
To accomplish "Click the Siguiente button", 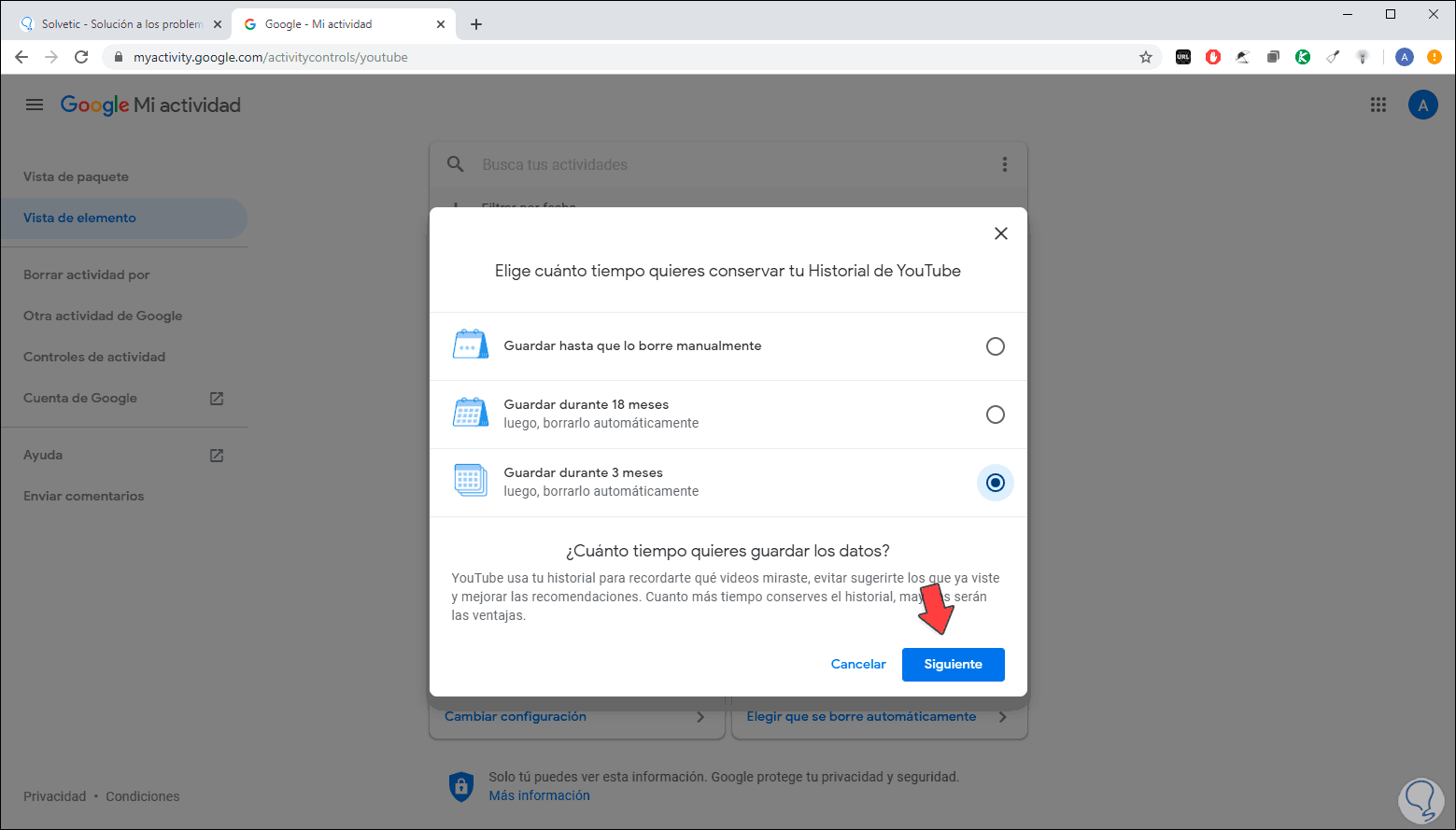I will (x=954, y=665).
